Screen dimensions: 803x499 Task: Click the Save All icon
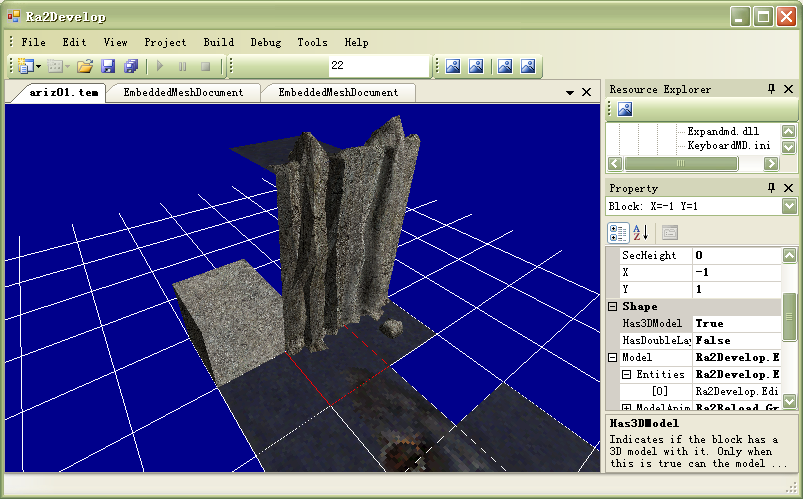(131, 66)
